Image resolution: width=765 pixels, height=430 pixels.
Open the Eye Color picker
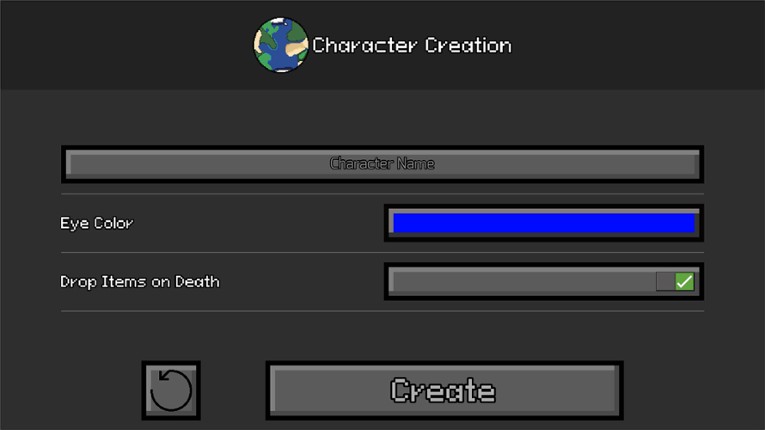[544, 223]
